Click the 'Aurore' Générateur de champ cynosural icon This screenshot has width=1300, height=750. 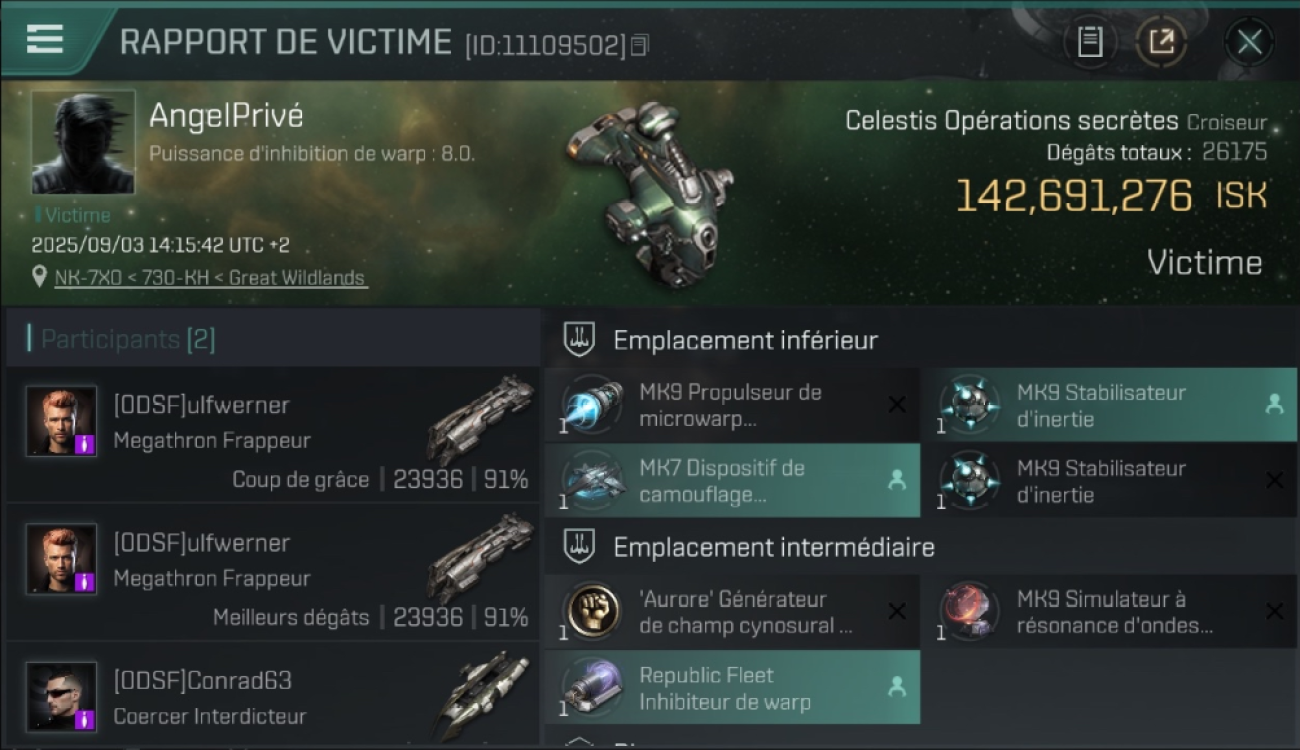point(591,612)
